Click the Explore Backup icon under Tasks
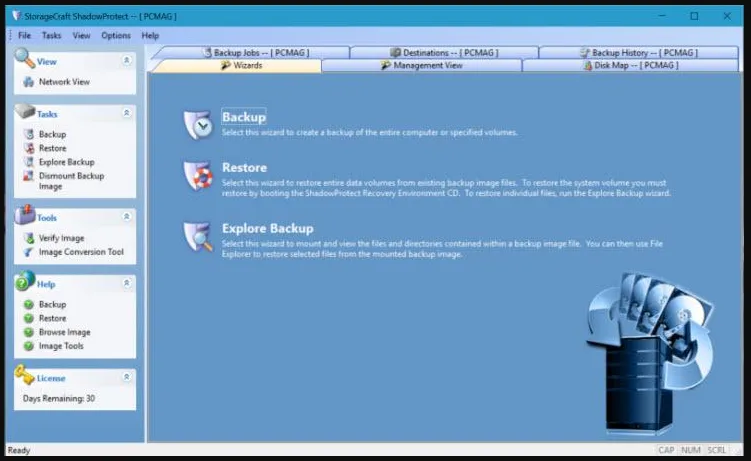The image size is (751, 461). [29, 162]
